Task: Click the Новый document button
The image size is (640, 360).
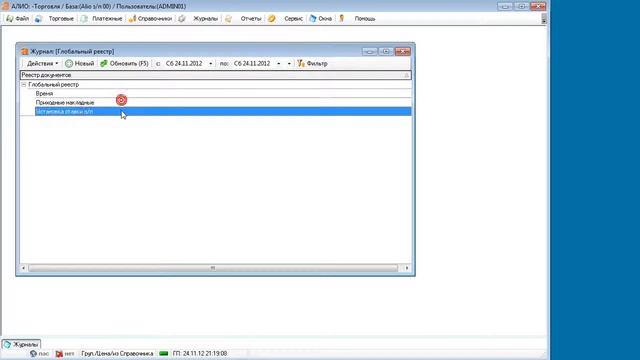Action: 80,64
